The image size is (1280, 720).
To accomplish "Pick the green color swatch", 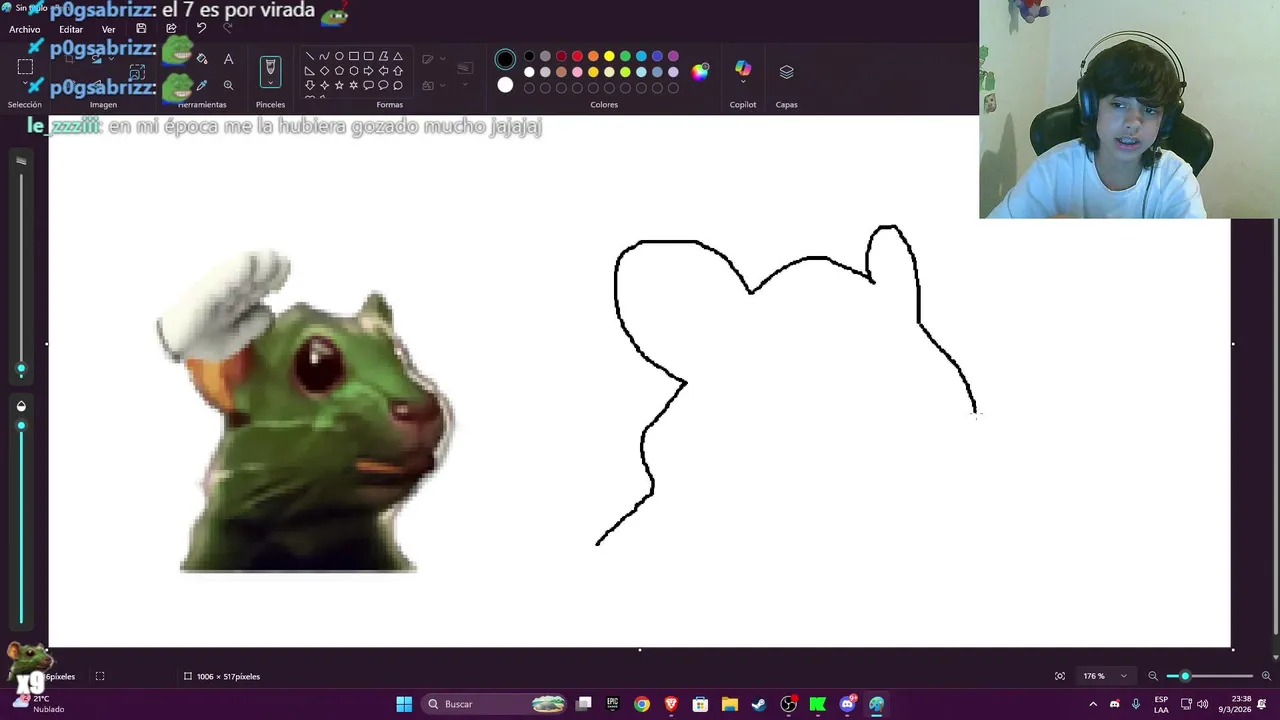I will pyautogui.click(x=625, y=56).
